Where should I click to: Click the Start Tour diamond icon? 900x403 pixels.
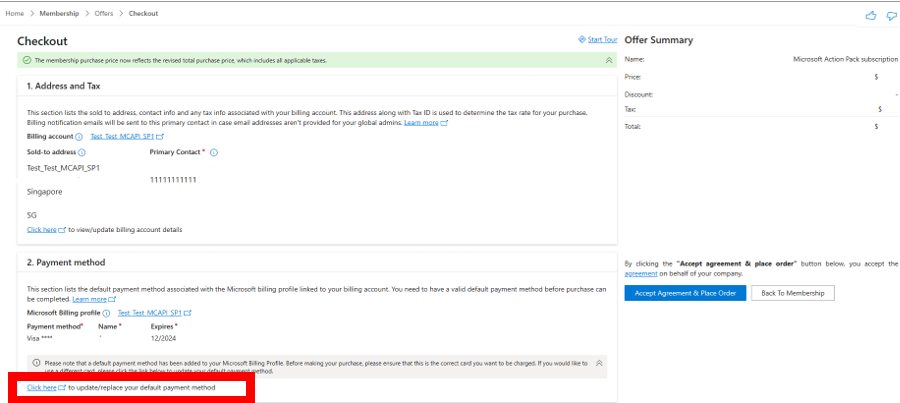(x=582, y=40)
